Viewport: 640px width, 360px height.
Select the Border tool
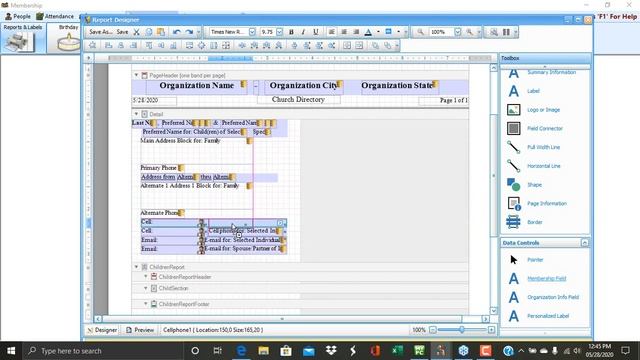(x=534, y=222)
